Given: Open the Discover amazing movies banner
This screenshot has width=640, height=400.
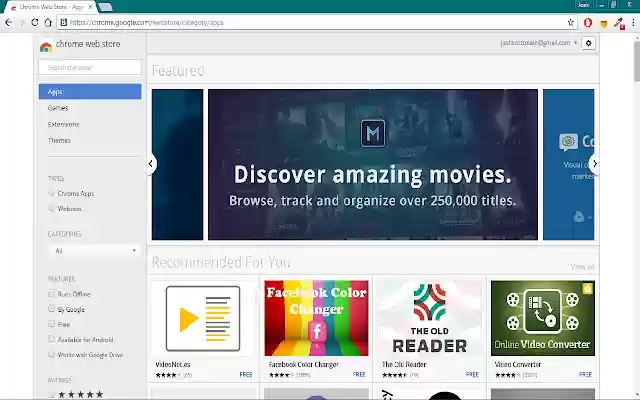Looking at the screenshot, I should (x=373, y=164).
